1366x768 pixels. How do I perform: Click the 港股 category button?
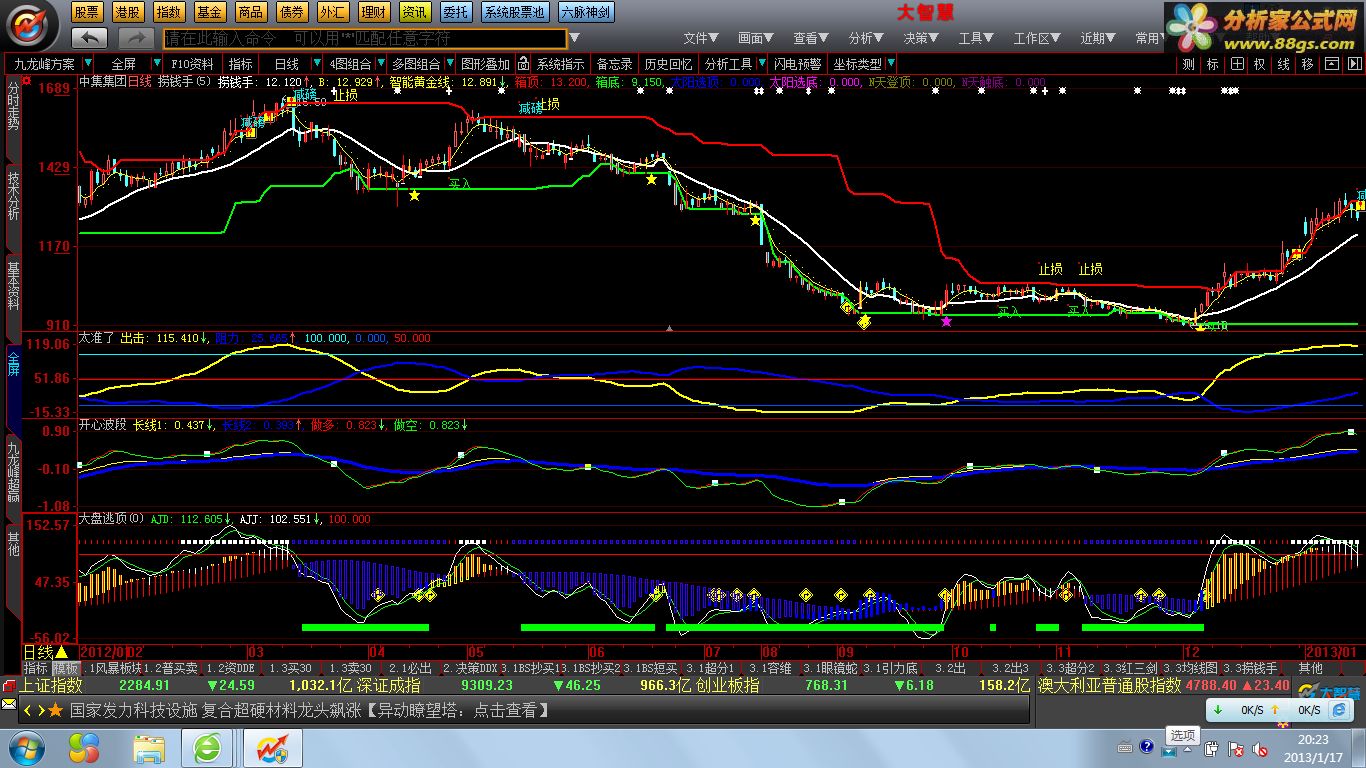click(x=128, y=12)
